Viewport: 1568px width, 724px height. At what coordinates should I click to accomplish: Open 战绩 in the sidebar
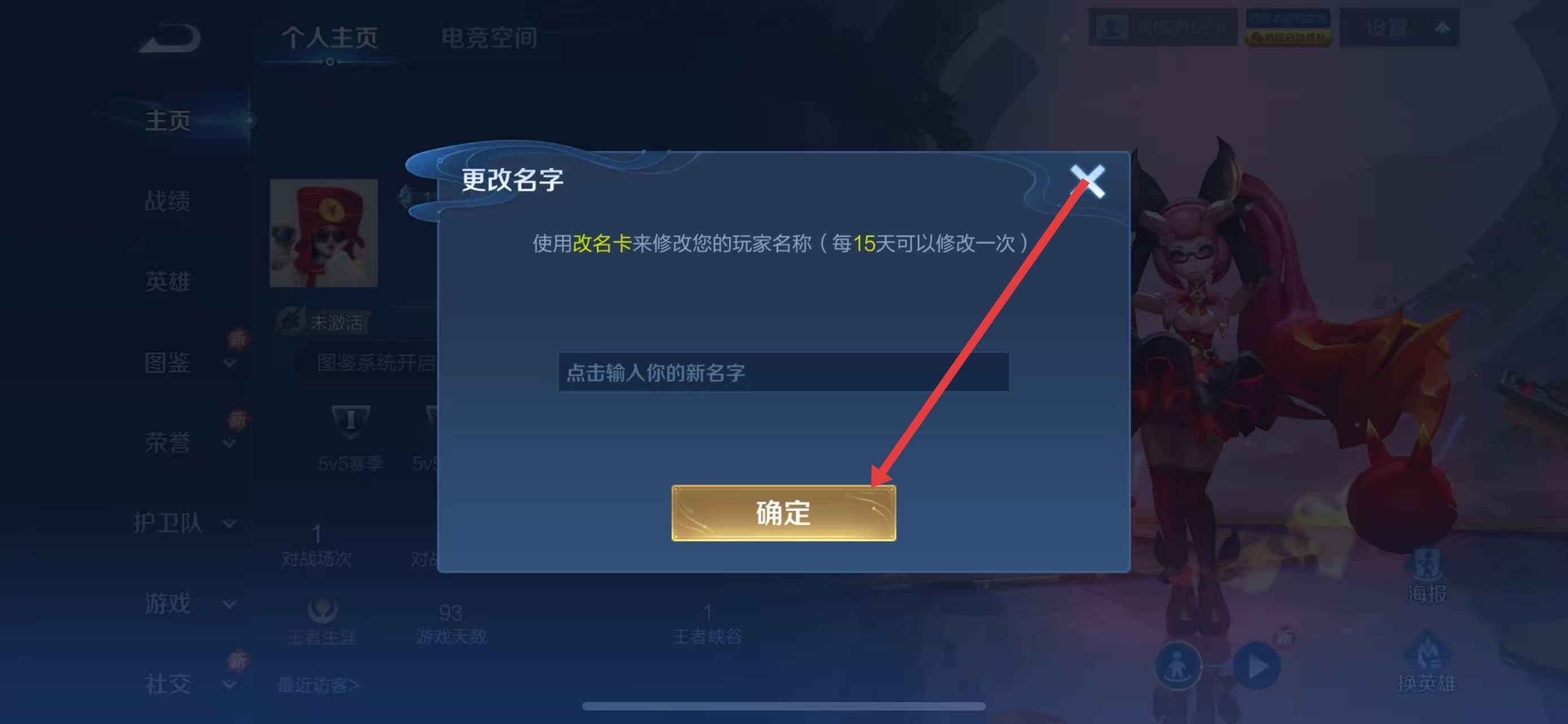click(x=167, y=201)
